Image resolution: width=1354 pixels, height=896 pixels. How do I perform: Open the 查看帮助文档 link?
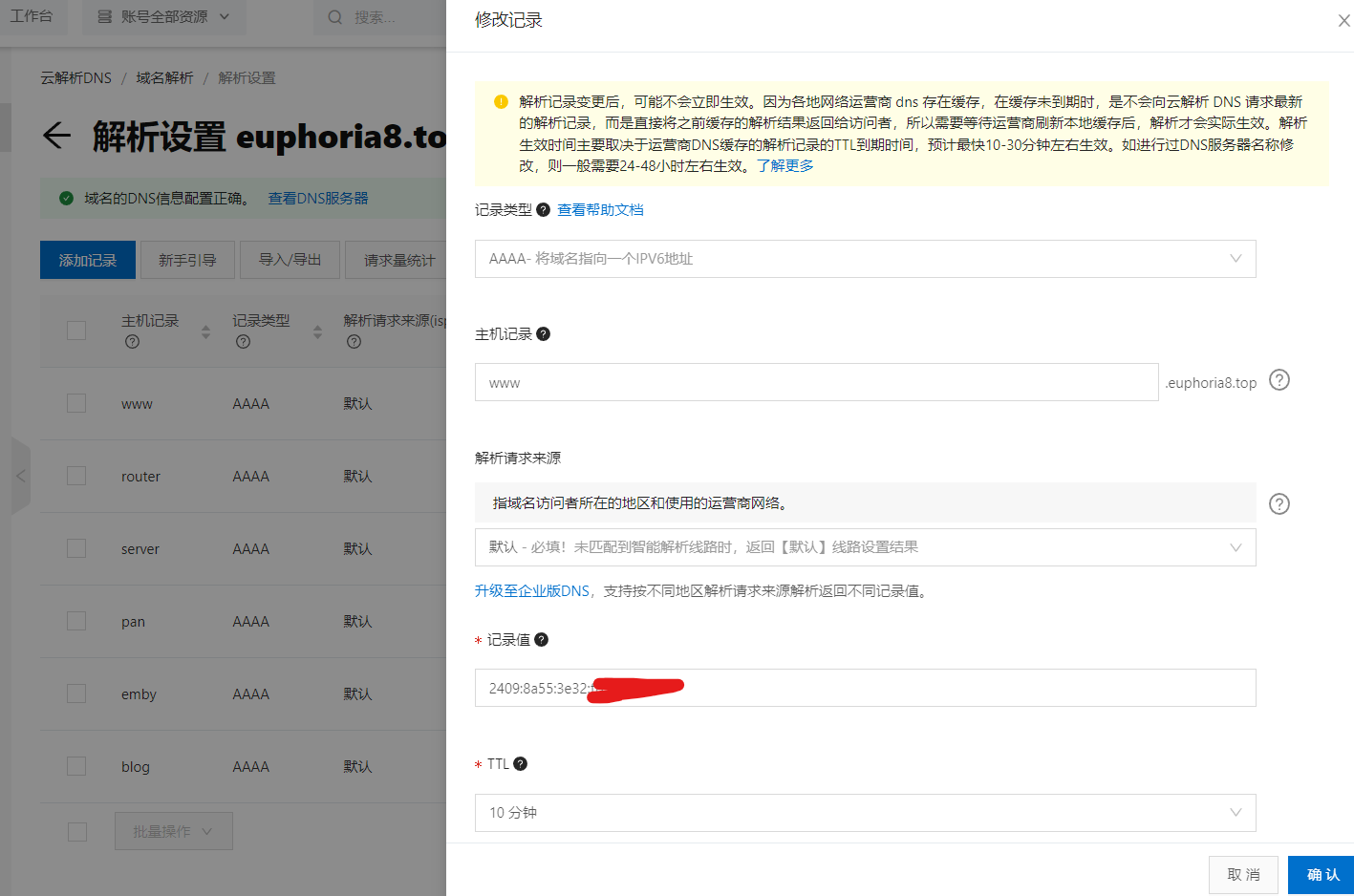[600, 209]
